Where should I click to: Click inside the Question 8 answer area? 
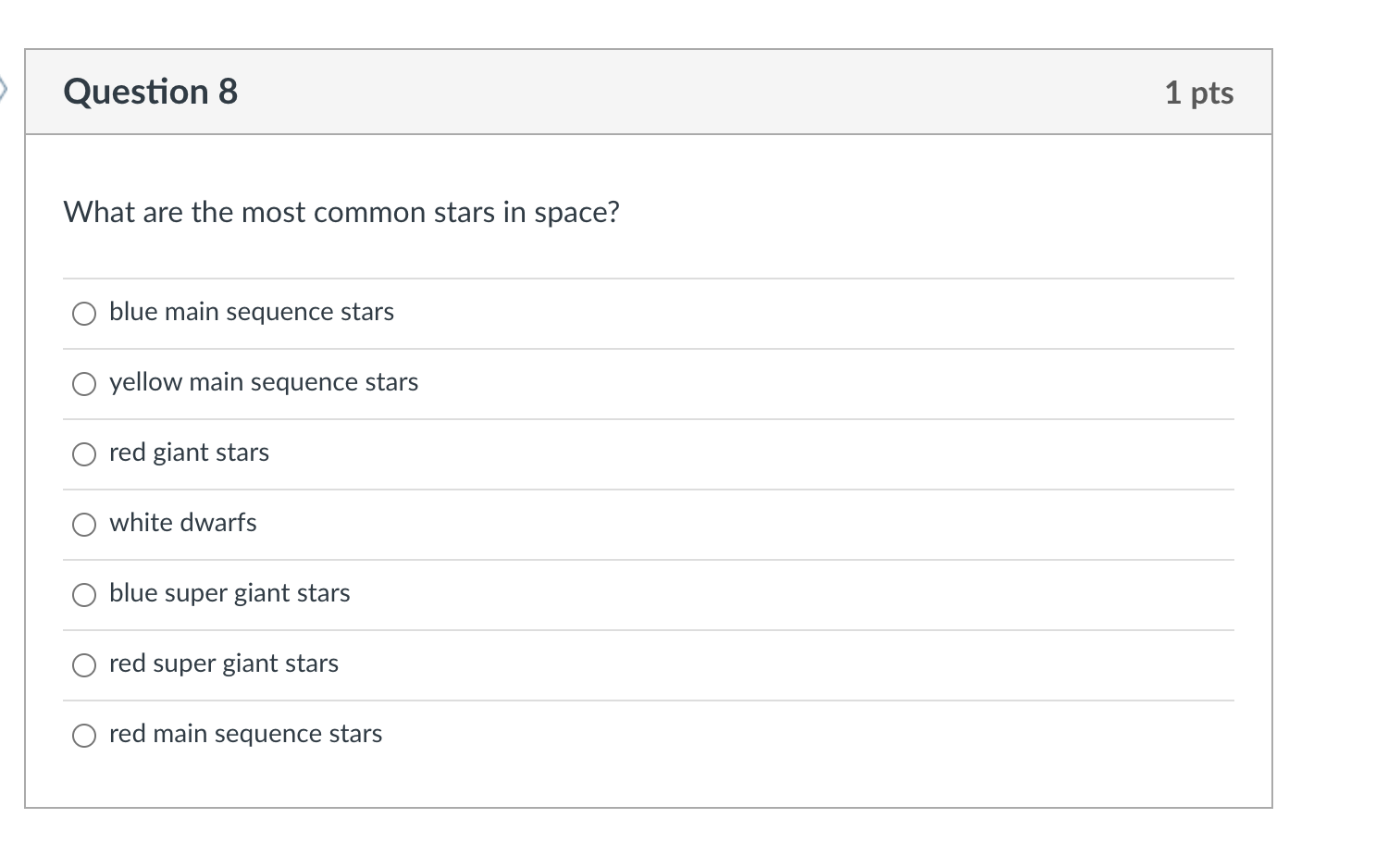[648, 463]
